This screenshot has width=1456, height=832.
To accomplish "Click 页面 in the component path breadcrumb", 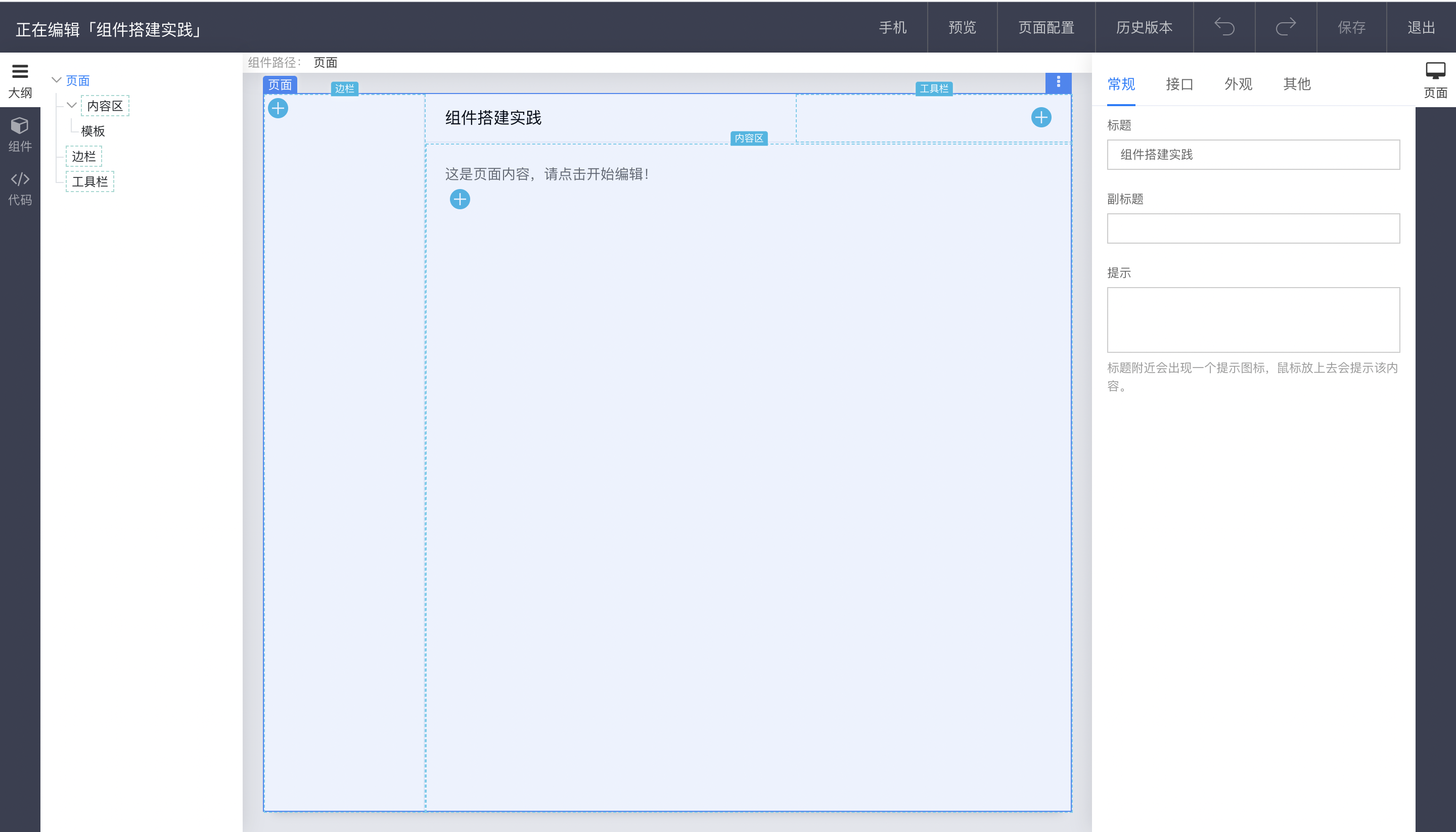I will click(x=326, y=62).
